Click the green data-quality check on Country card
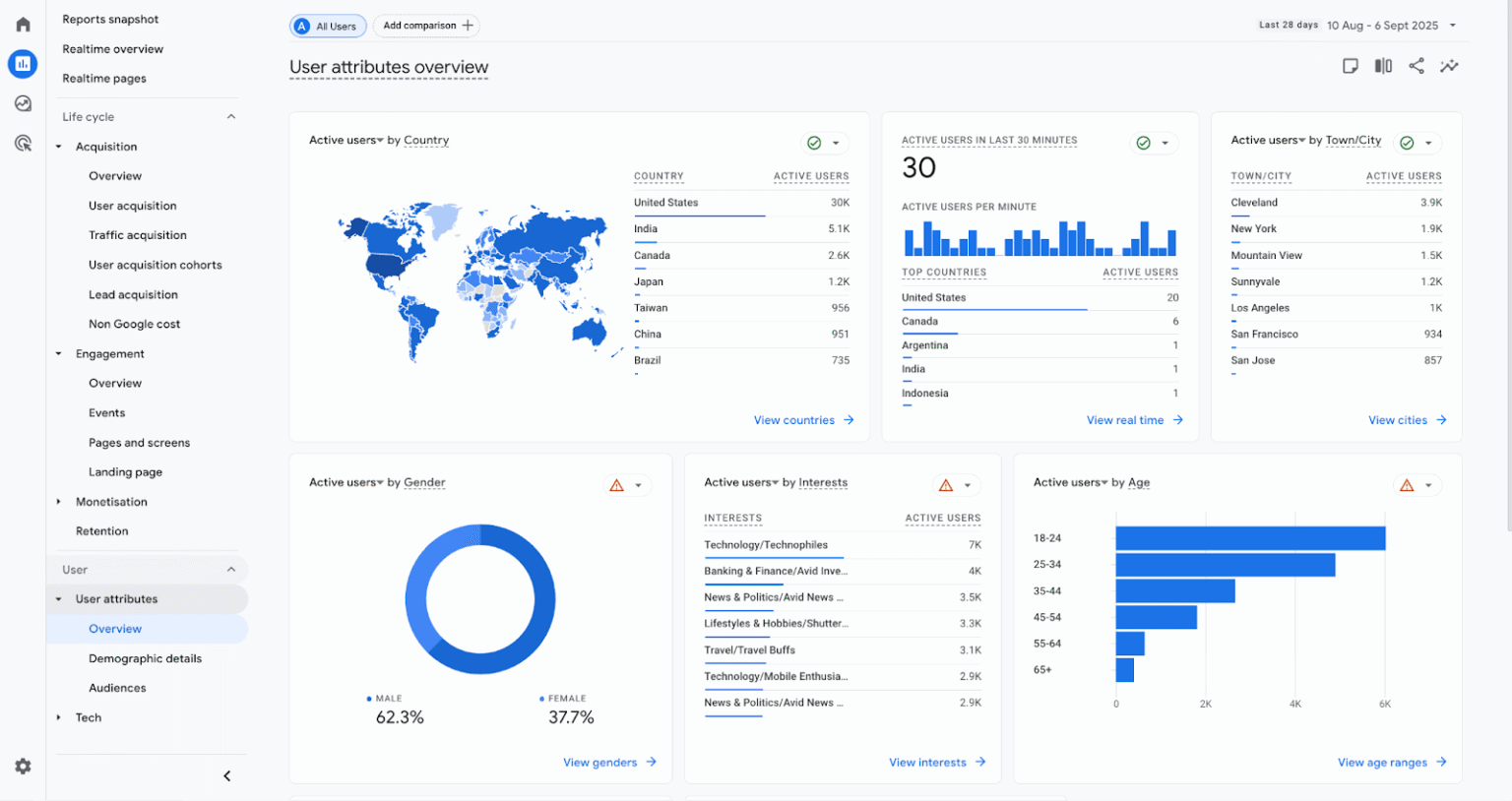 tap(815, 143)
